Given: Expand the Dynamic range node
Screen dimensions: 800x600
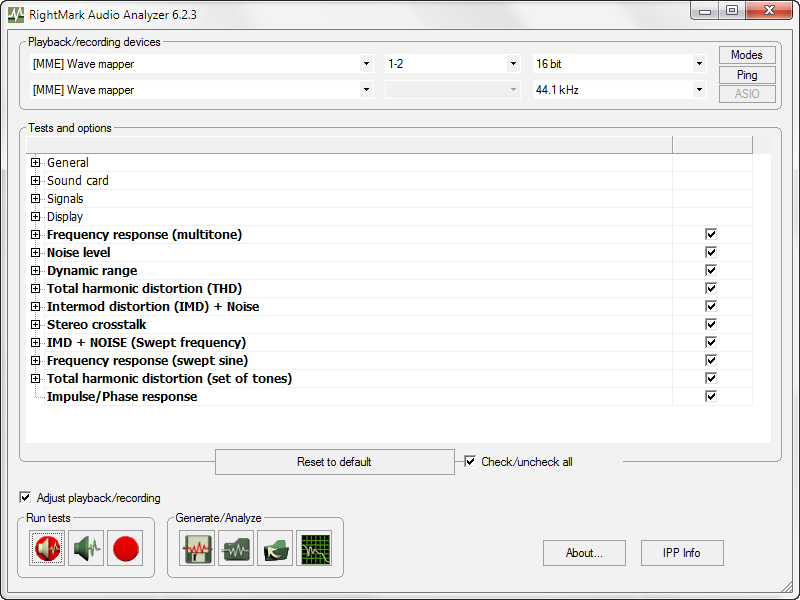Looking at the screenshot, I should point(35,270).
